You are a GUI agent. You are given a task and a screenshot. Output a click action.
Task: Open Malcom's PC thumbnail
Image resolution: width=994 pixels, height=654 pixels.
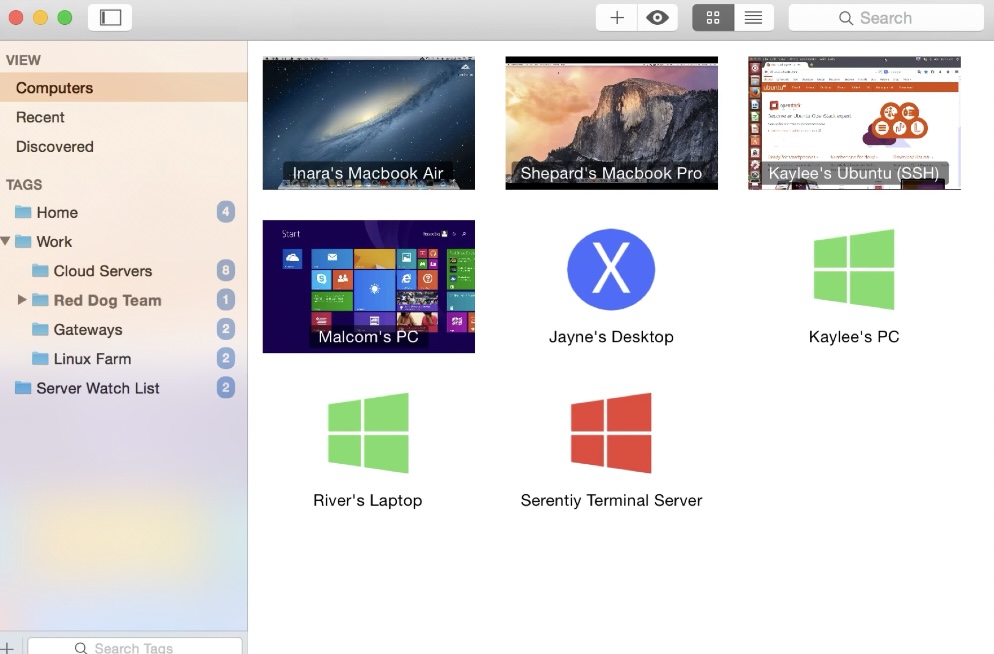pos(368,286)
